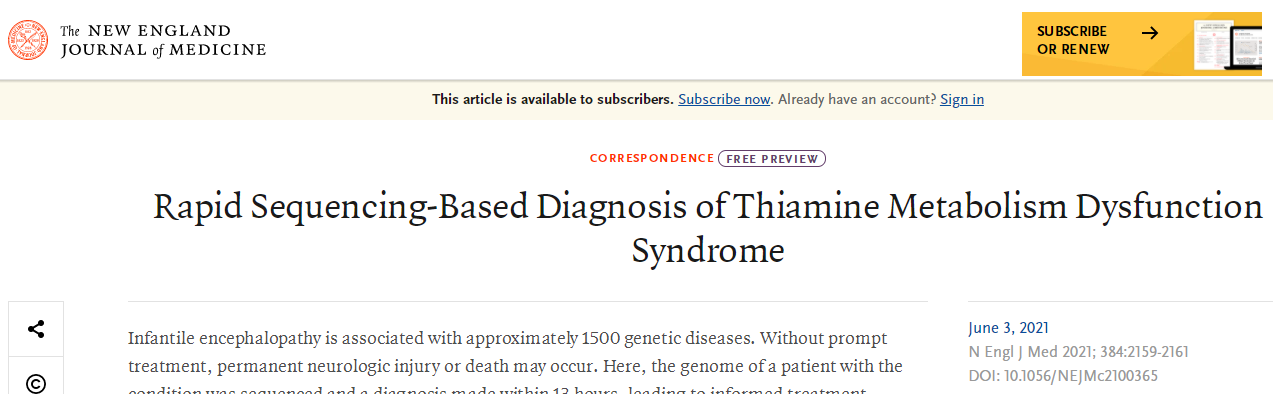Click the journal cover image in the yellow banner
The image size is (1273, 394).
pyautogui.click(x=1214, y=44)
